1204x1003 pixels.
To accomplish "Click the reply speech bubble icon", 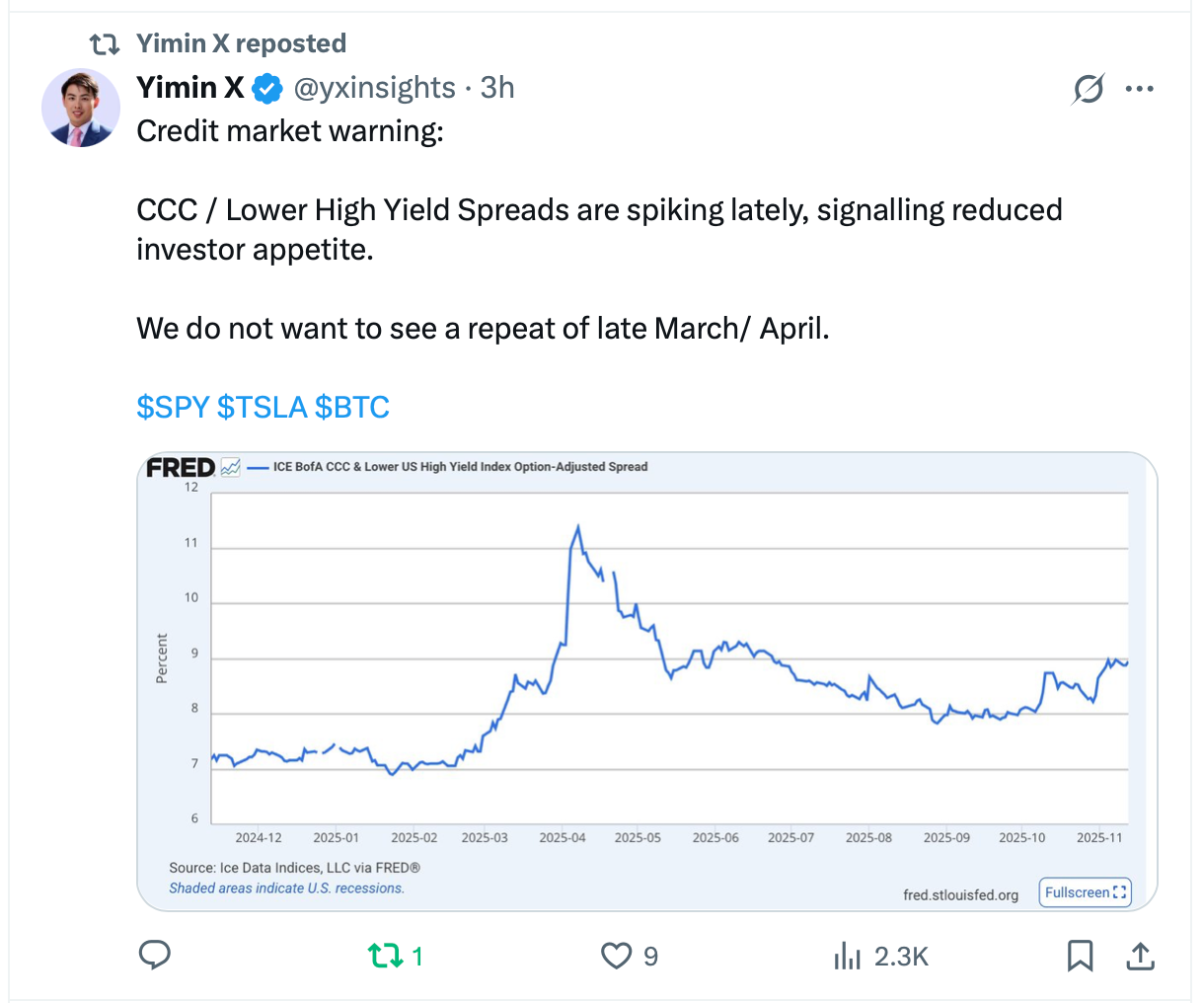I will click(154, 955).
